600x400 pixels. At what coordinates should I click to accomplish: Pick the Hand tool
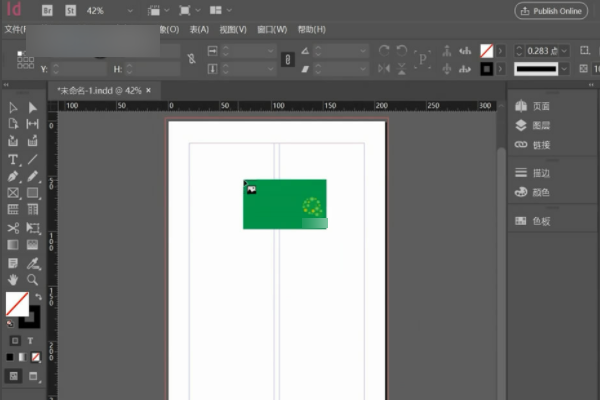coord(13,279)
